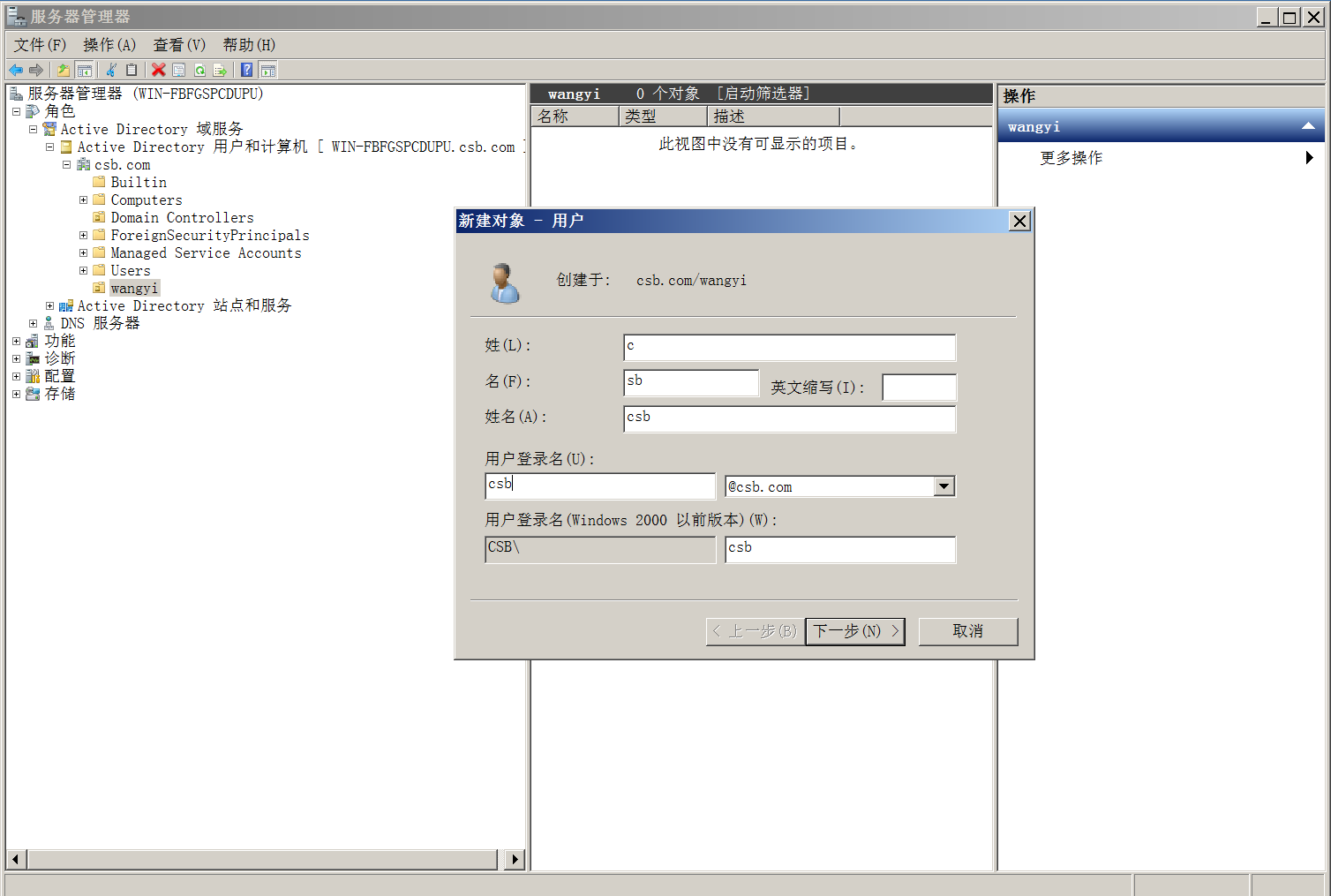Open Help with the question mark icon
Image resolution: width=1331 pixels, height=896 pixels.
pyautogui.click(x=247, y=70)
